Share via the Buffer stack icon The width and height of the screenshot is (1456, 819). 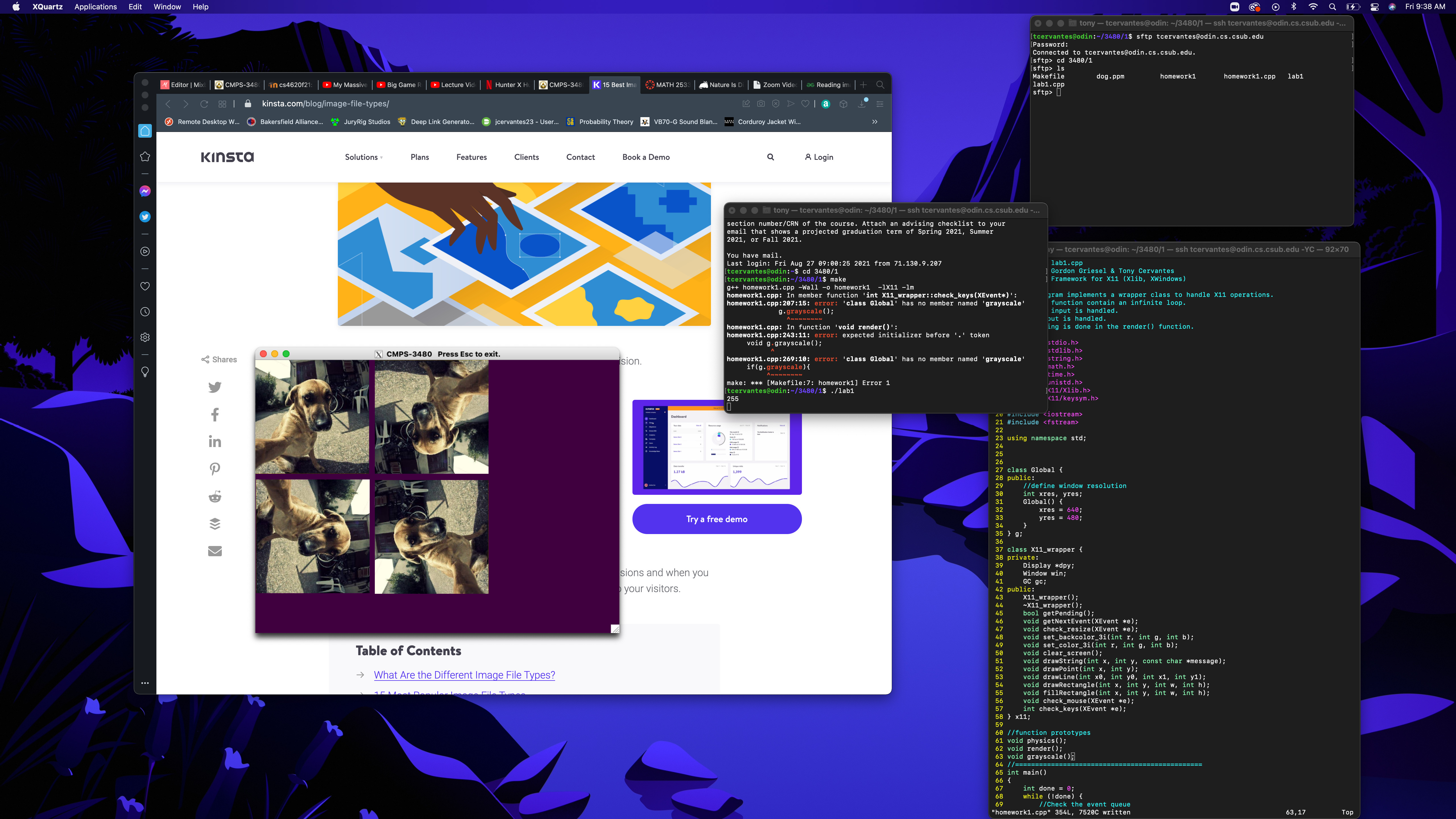coord(215,523)
